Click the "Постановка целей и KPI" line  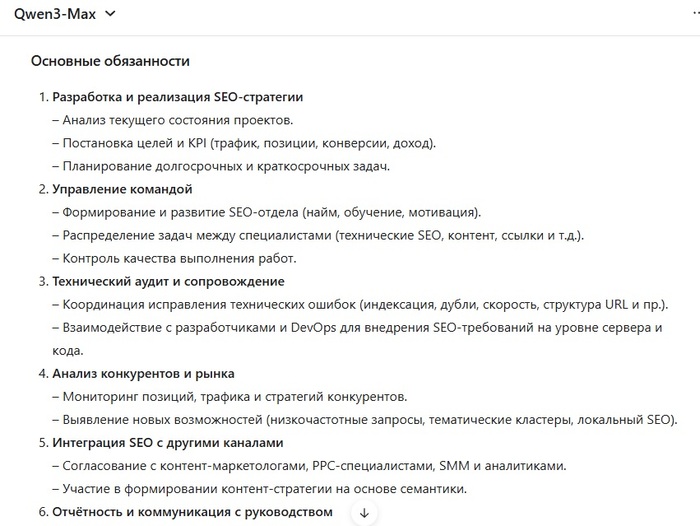(x=244, y=143)
